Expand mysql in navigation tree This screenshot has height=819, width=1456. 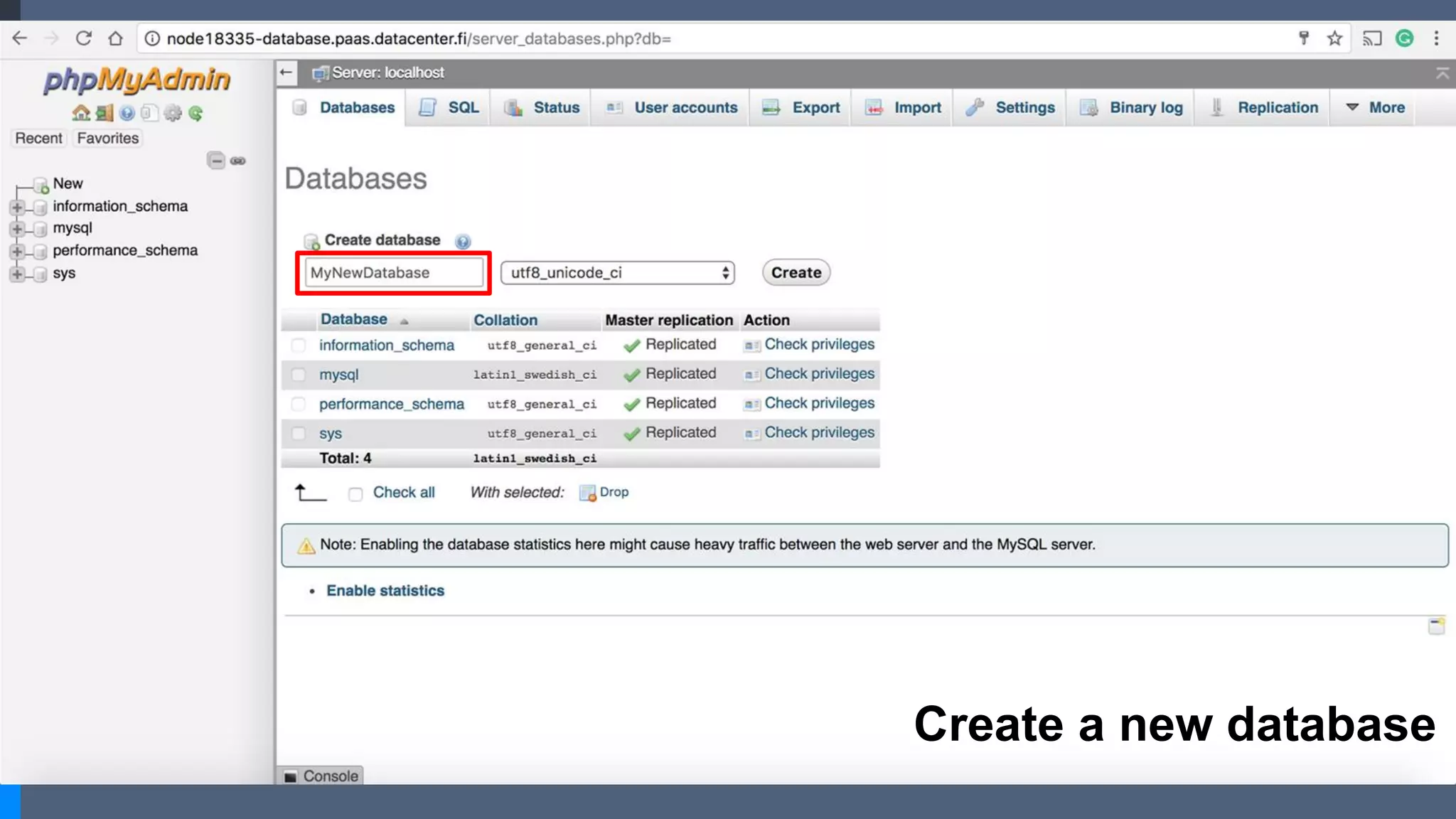point(16,229)
